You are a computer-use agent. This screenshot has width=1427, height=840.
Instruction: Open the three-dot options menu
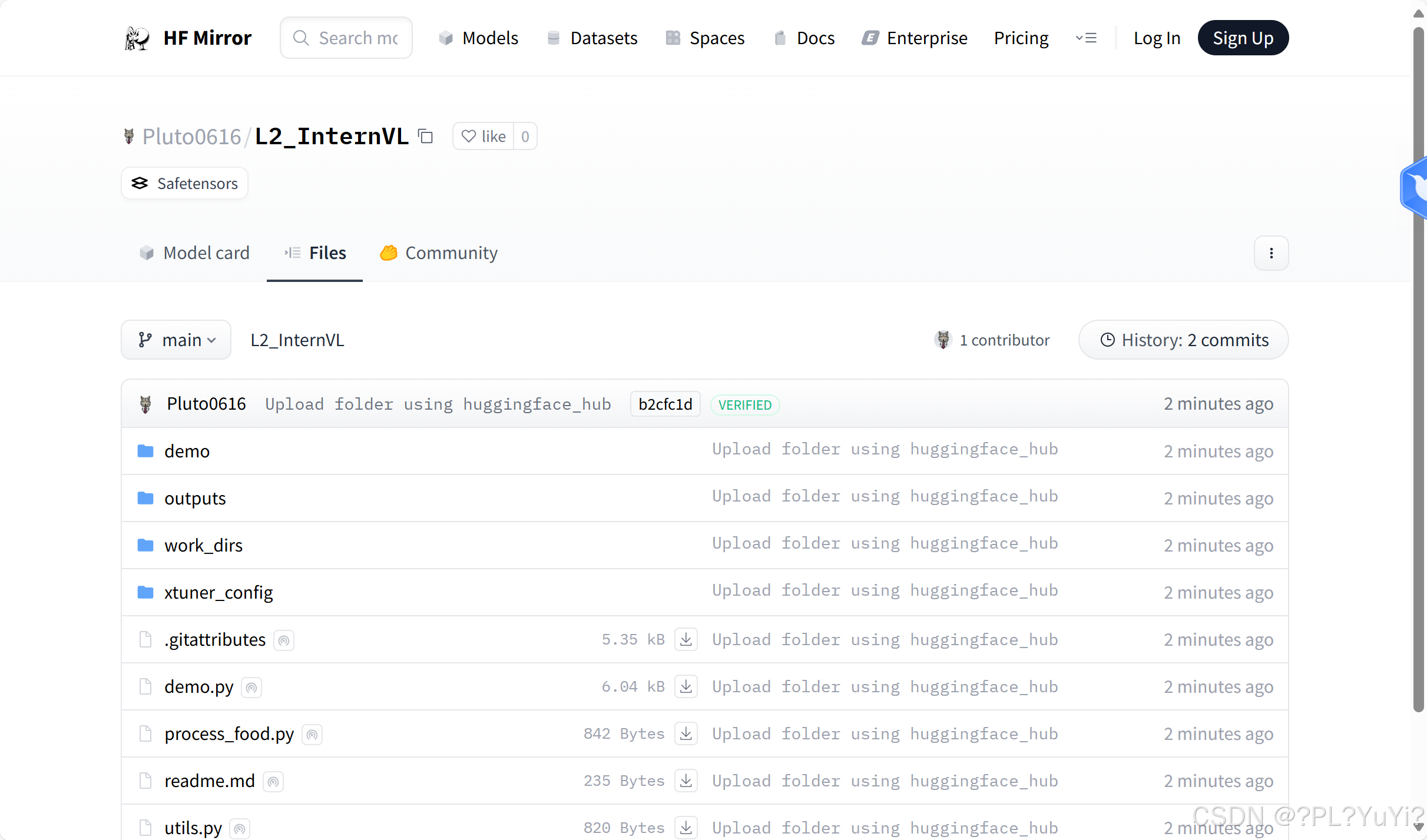1271,253
